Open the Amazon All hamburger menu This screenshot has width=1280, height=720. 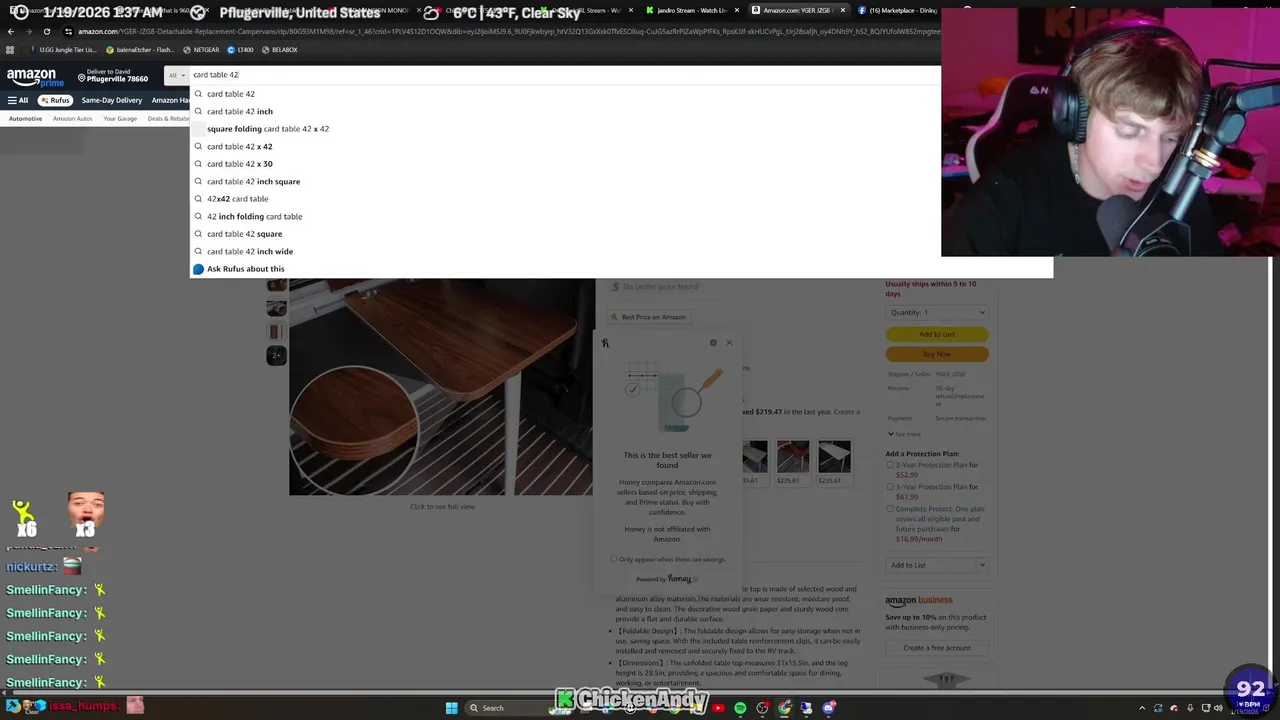18,100
